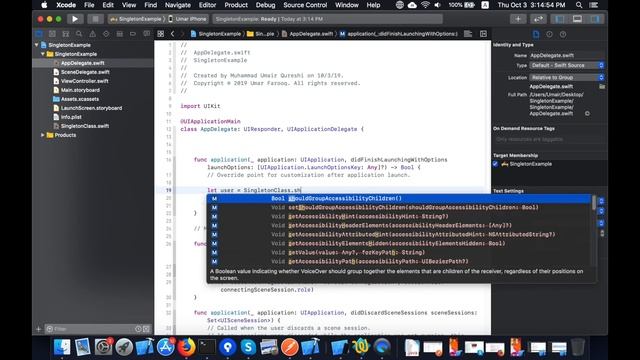This screenshot has width=640, height=360.
Task: Toggle the Navigator panel visibility
Action: point(560,19)
